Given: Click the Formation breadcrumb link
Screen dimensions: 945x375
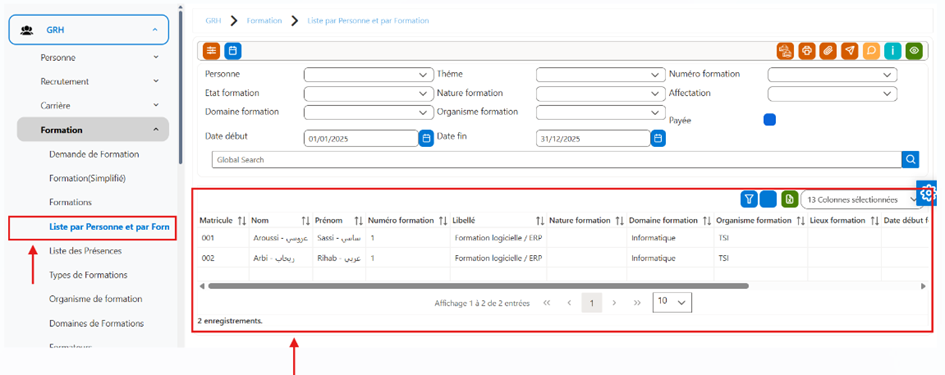Looking at the screenshot, I should coord(264,20).
